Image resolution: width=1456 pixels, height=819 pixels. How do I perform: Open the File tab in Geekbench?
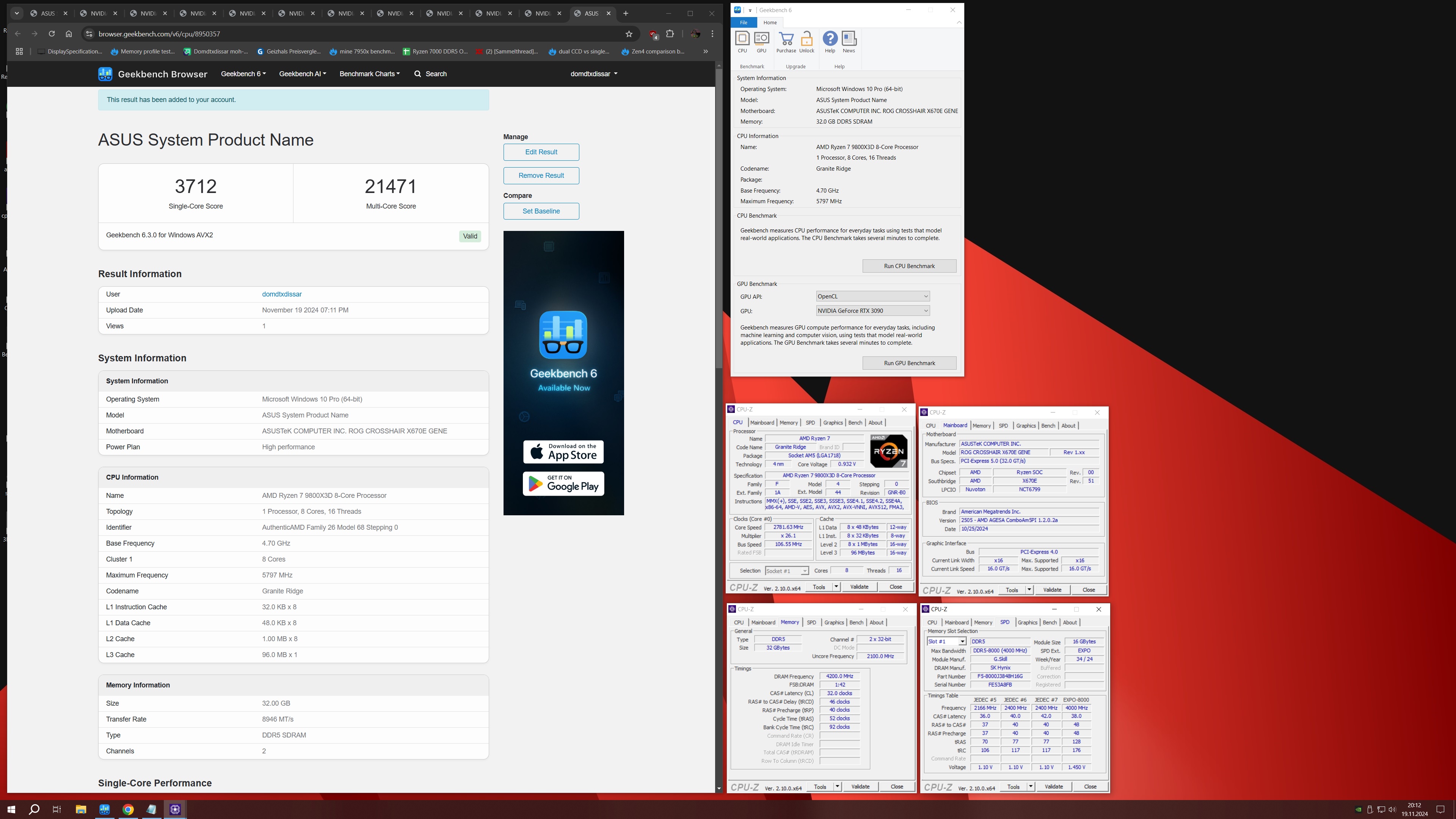point(743,23)
